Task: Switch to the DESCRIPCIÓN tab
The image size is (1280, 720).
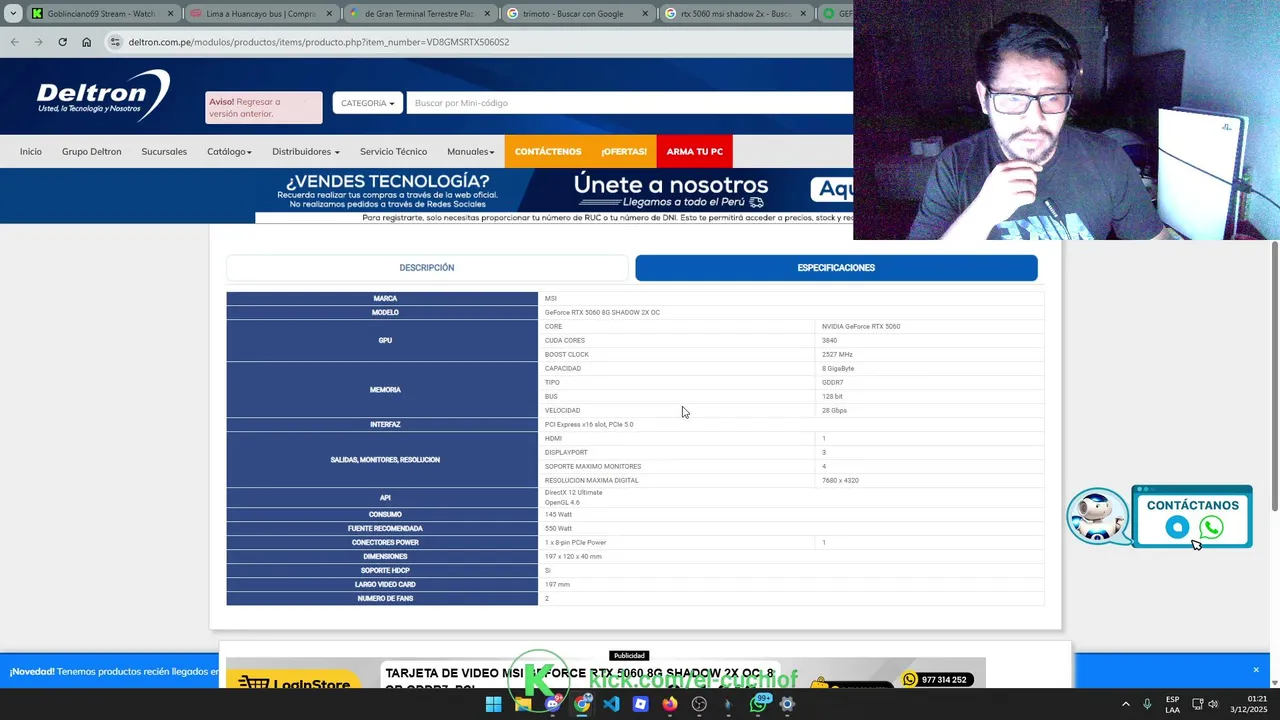Action: tap(427, 268)
